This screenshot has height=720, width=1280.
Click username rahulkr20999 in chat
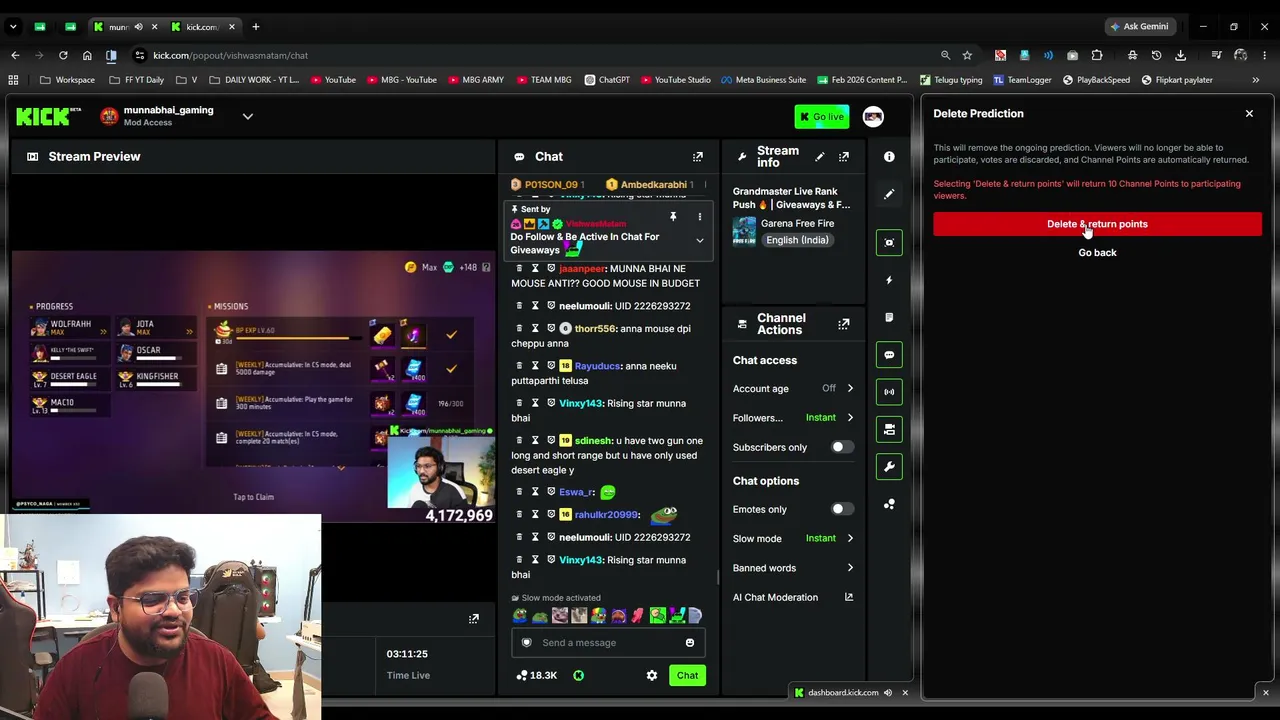coord(606,515)
